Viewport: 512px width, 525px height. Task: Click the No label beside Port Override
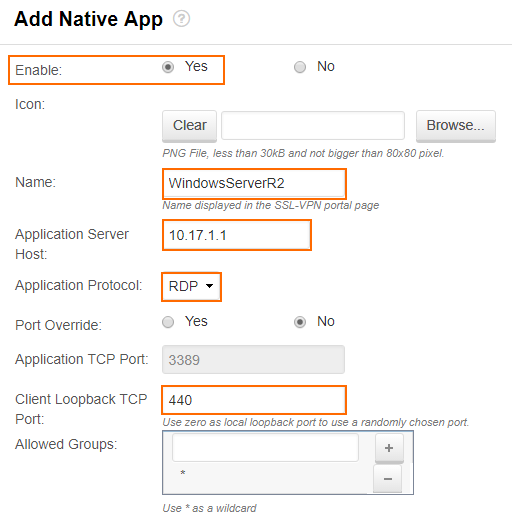pos(326,321)
